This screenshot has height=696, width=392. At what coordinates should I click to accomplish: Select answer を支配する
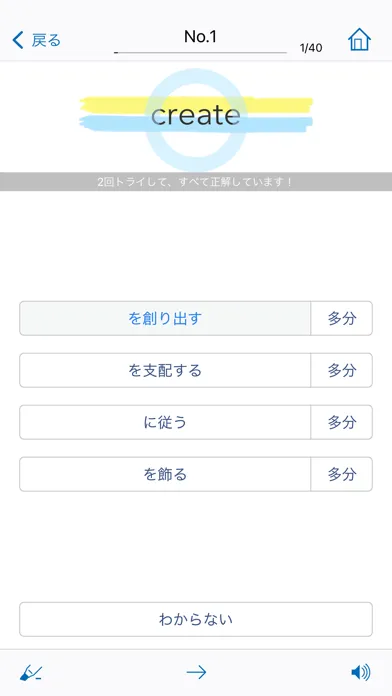click(x=165, y=370)
